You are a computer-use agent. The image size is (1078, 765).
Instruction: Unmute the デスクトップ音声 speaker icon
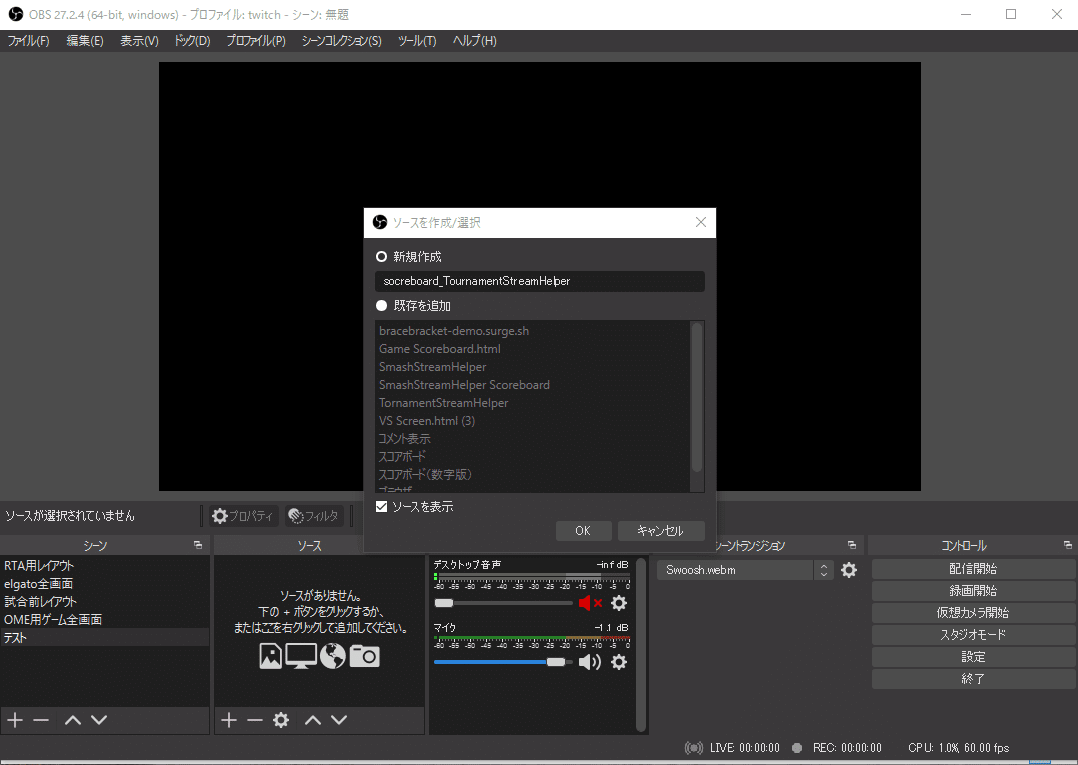590,603
